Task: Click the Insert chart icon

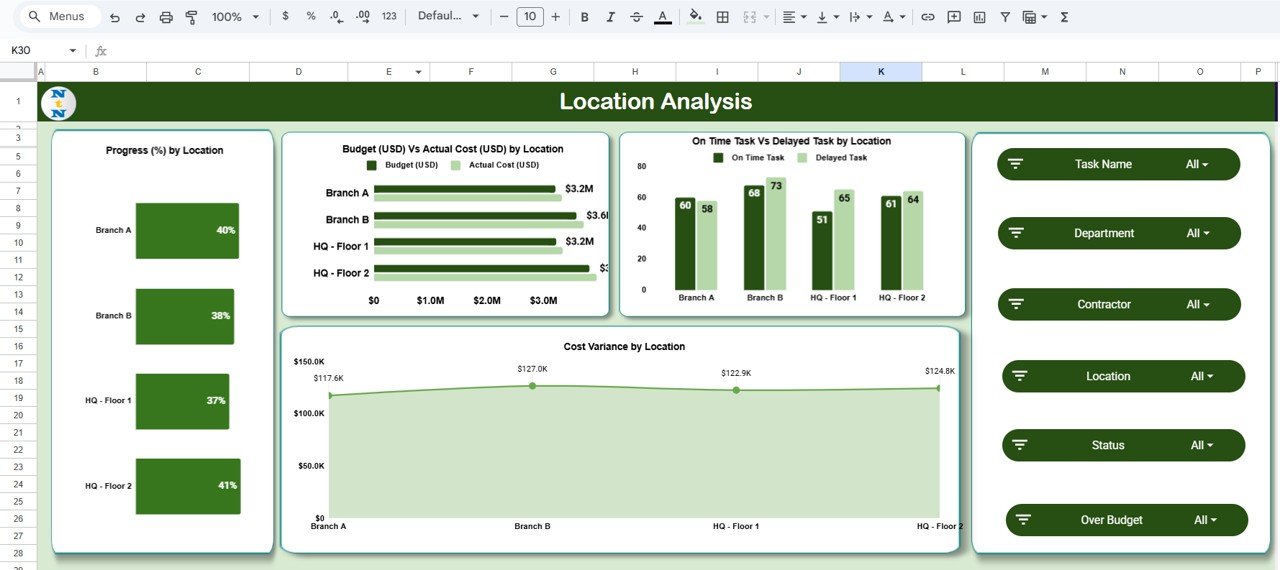Action: pyautogui.click(x=979, y=17)
